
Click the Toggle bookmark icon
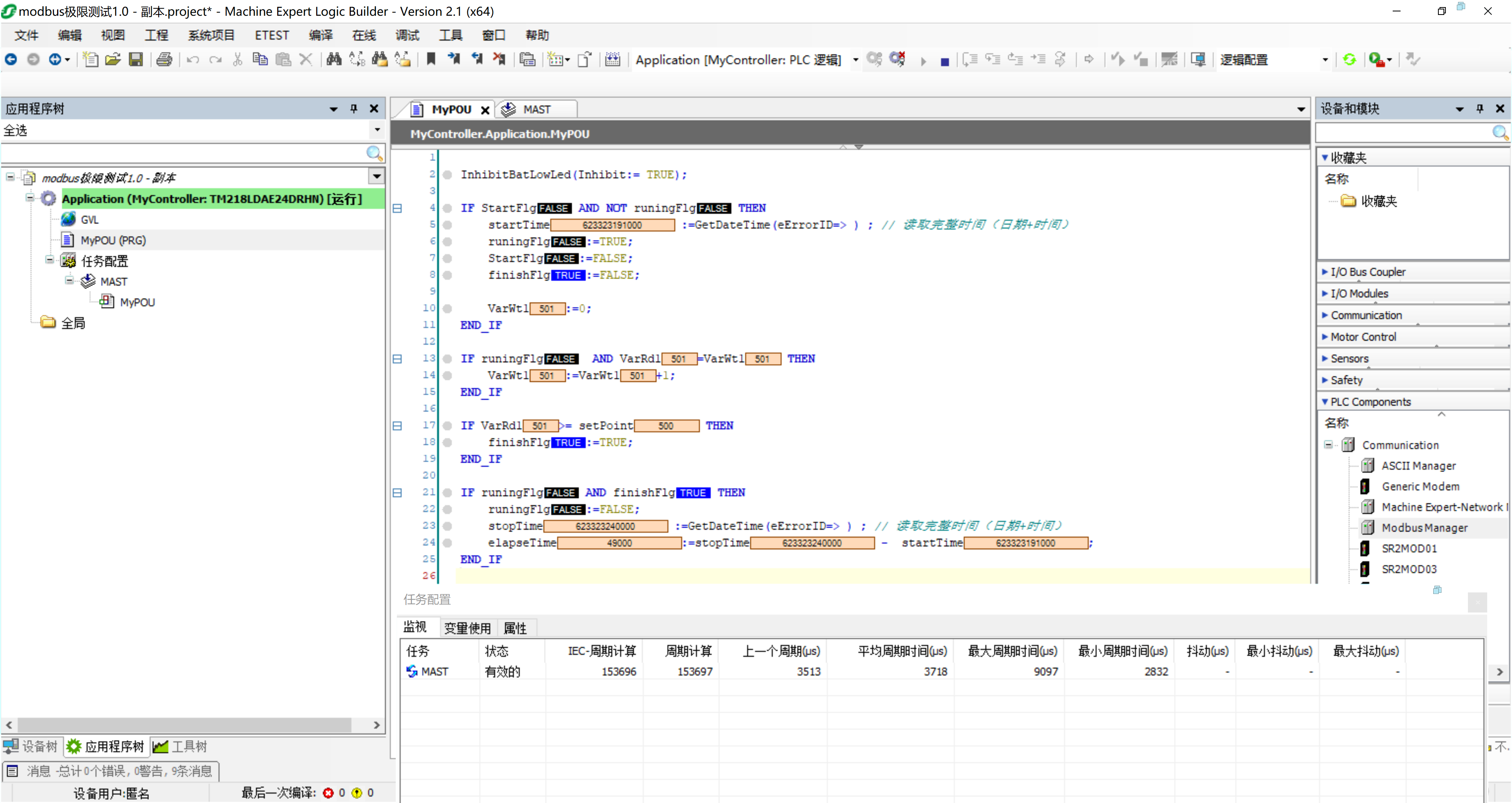431,59
